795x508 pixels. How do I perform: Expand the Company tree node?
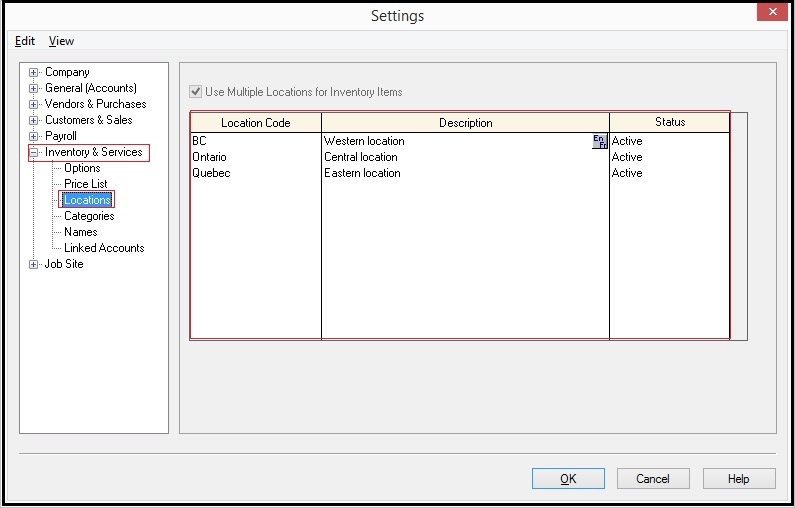coord(34,72)
